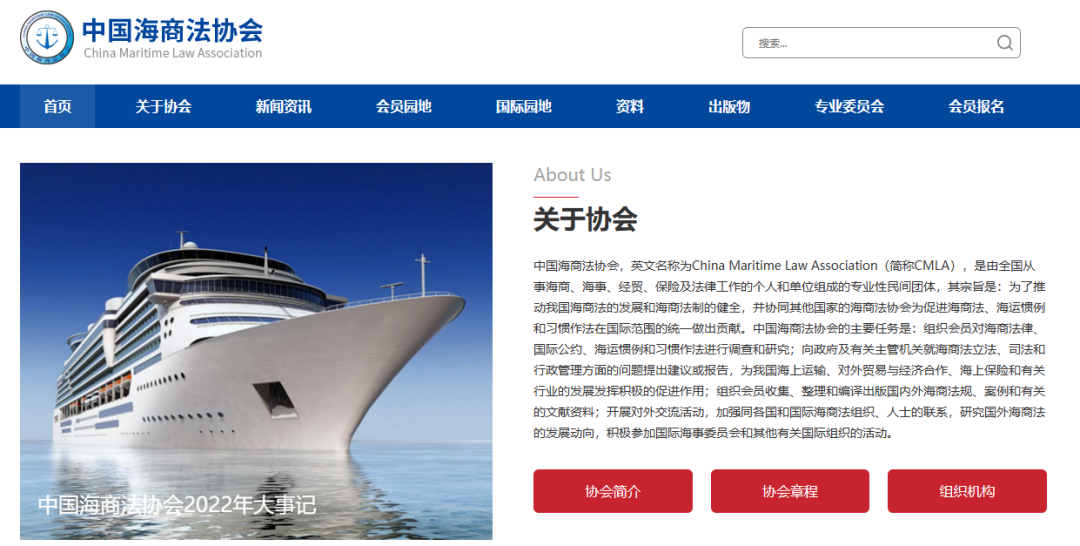Open the cruise ship banner image

coord(256,351)
